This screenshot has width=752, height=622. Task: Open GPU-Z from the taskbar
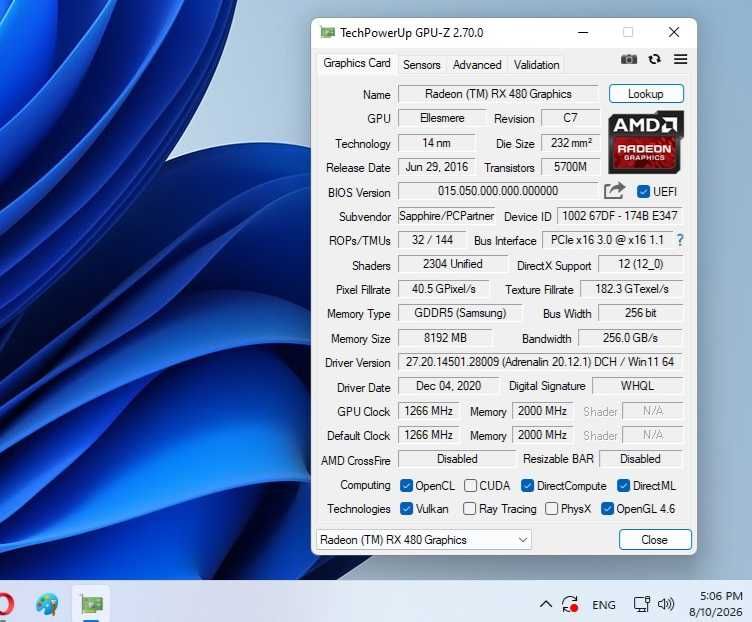pyautogui.click(x=92, y=604)
